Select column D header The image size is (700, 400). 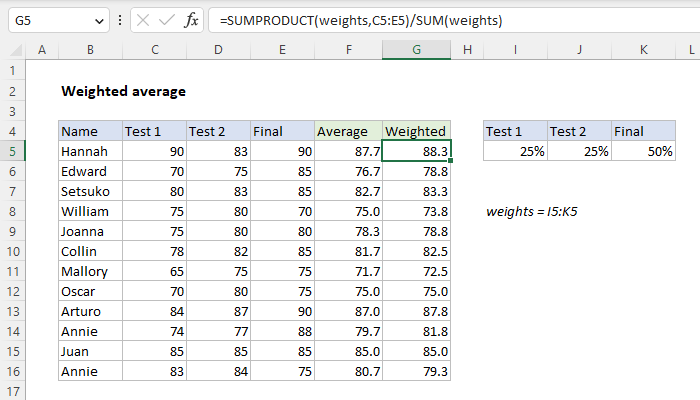point(218,50)
